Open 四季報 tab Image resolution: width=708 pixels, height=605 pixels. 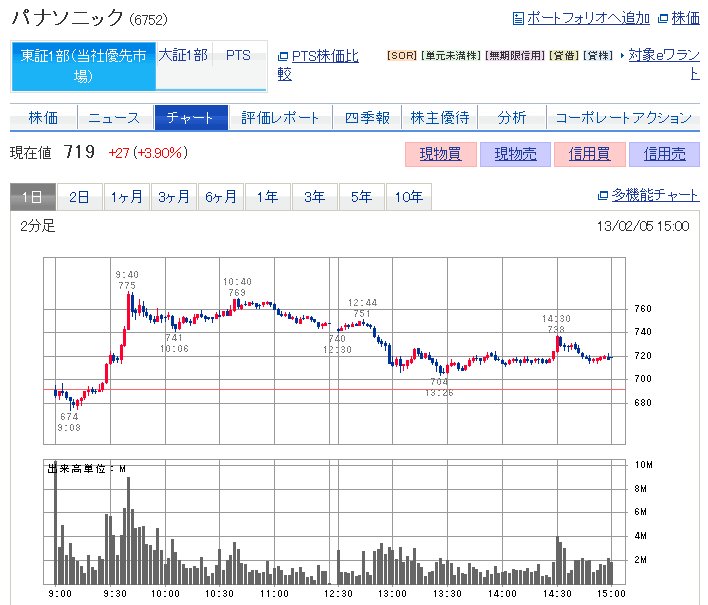pyautogui.click(x=367, y=118)
